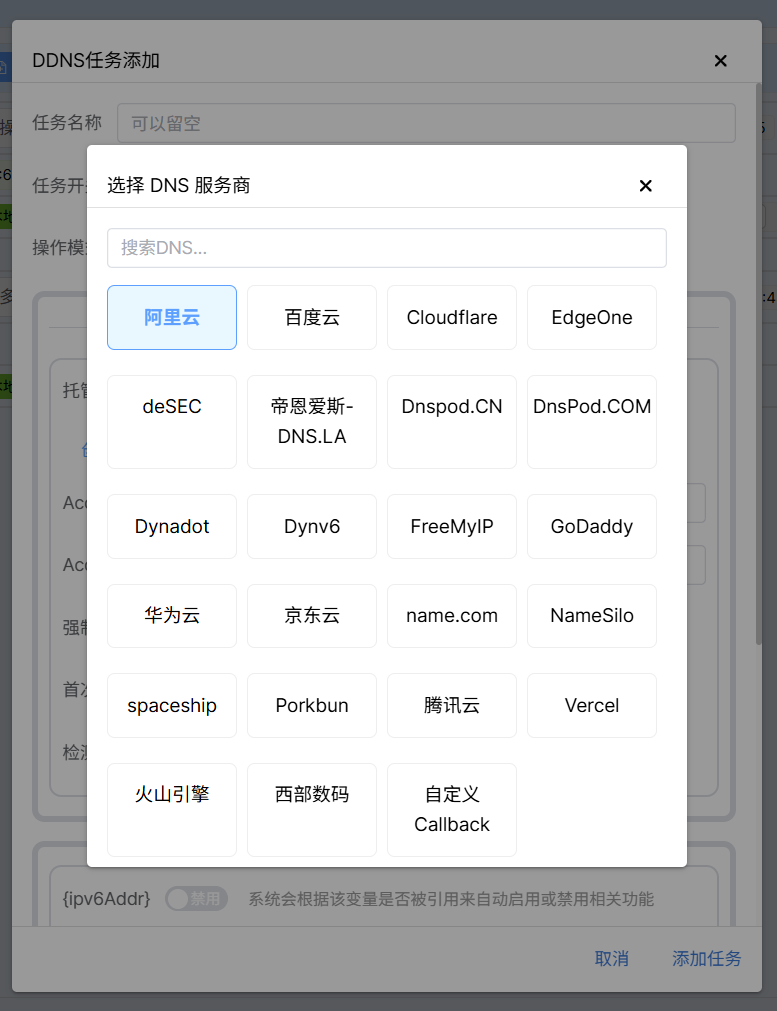Choose 火山引擎 provider

[x=172, y=810]
